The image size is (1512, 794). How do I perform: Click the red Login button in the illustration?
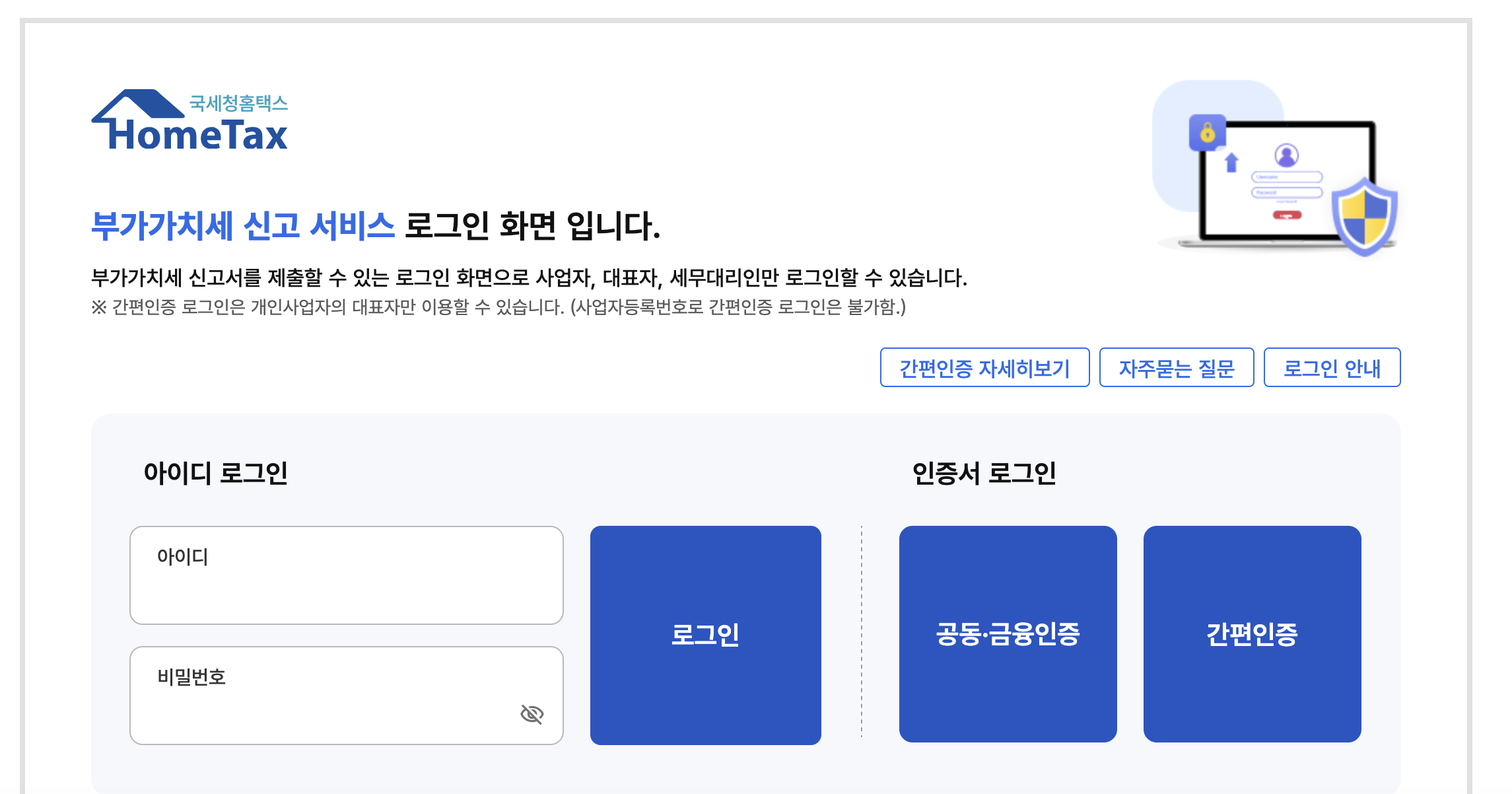pyautogui.click(x=1288, y=215)
